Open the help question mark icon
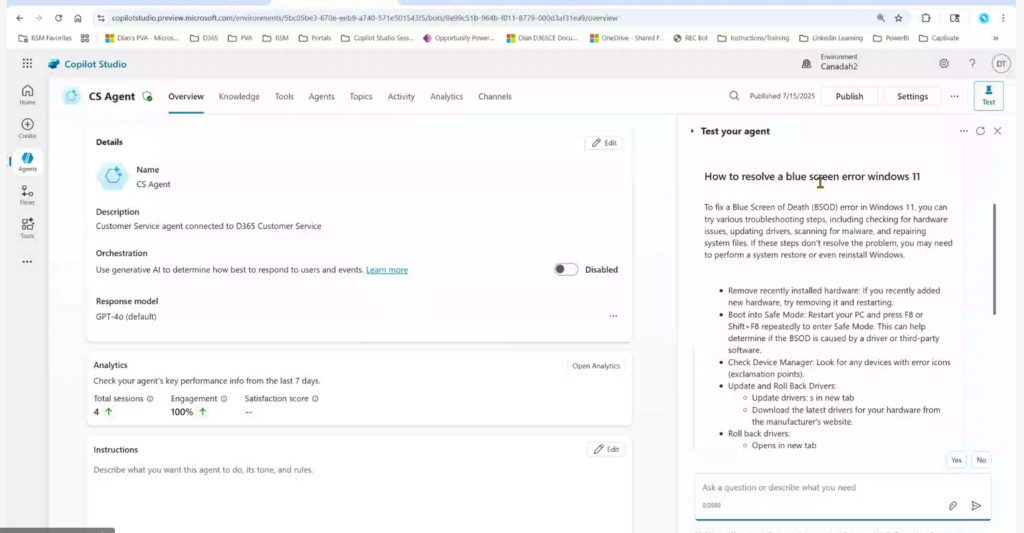 [x=972, y=63]
